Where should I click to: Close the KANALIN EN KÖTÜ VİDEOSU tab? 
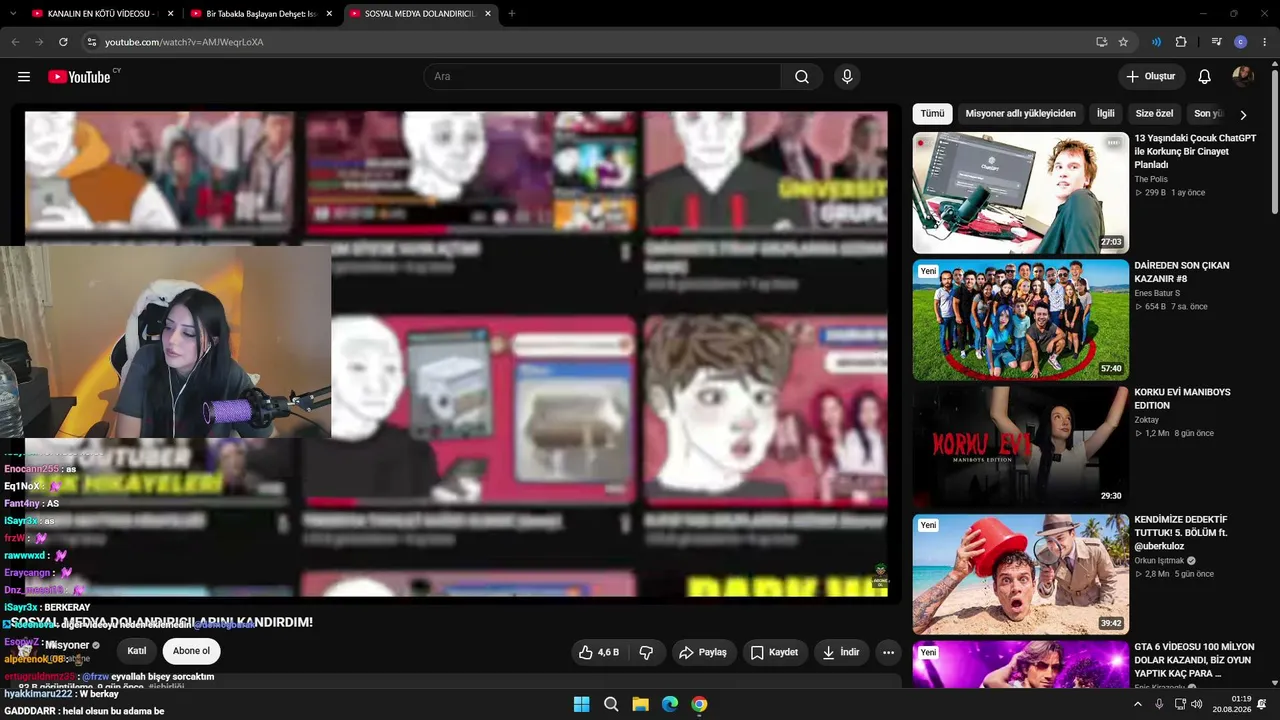170,14
